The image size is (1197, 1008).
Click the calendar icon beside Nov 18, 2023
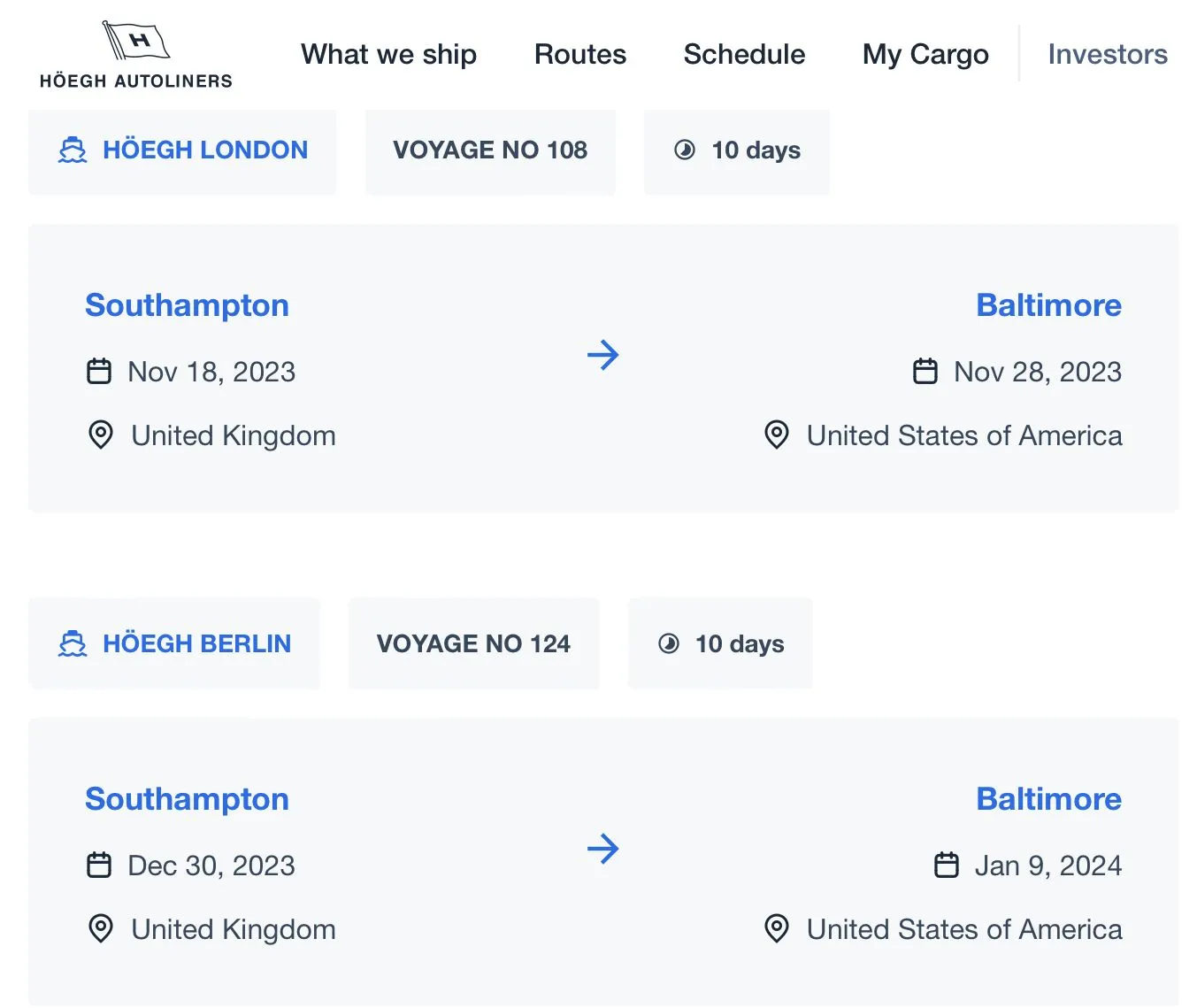click(x=99, y=371)
